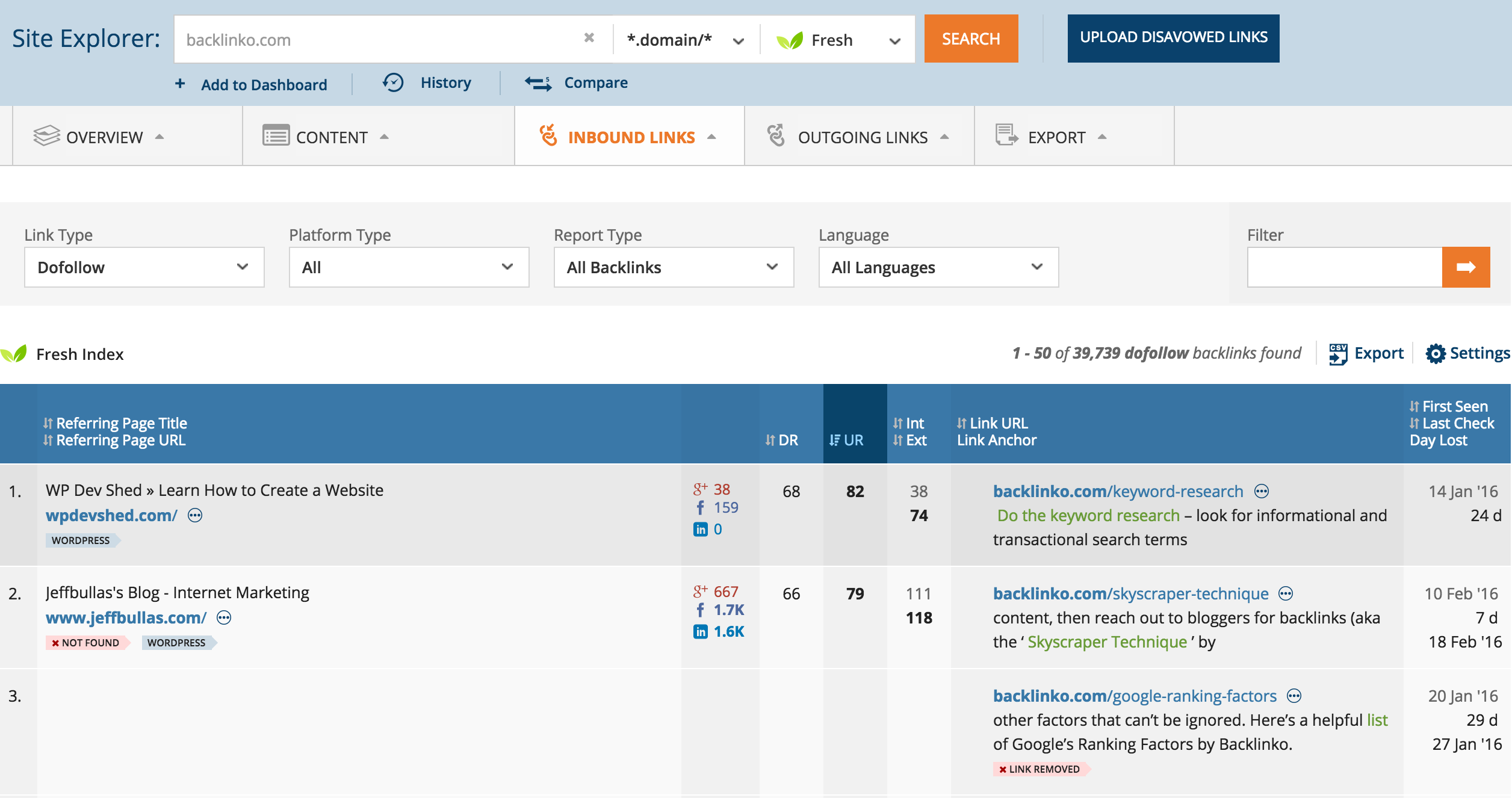
Task: Click Upload Disavowed Links button
Action: tap(1173, 38)
